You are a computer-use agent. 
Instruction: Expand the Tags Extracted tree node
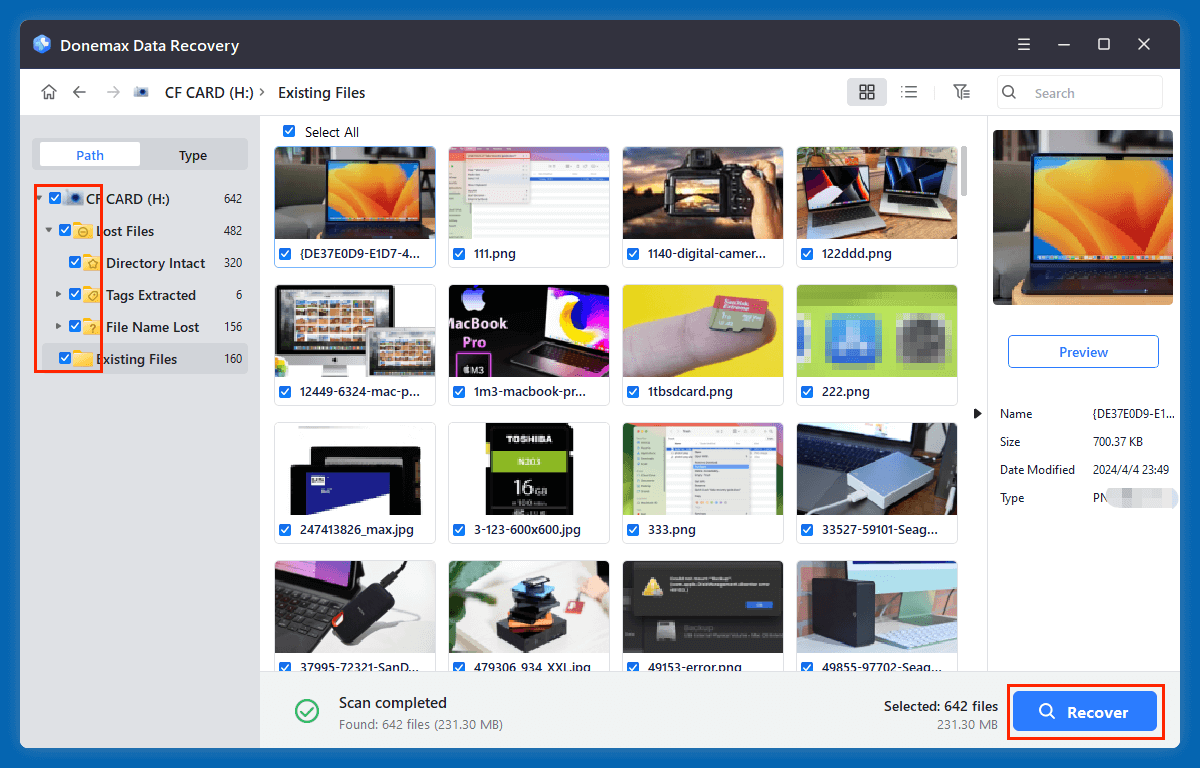coord(59,295)
